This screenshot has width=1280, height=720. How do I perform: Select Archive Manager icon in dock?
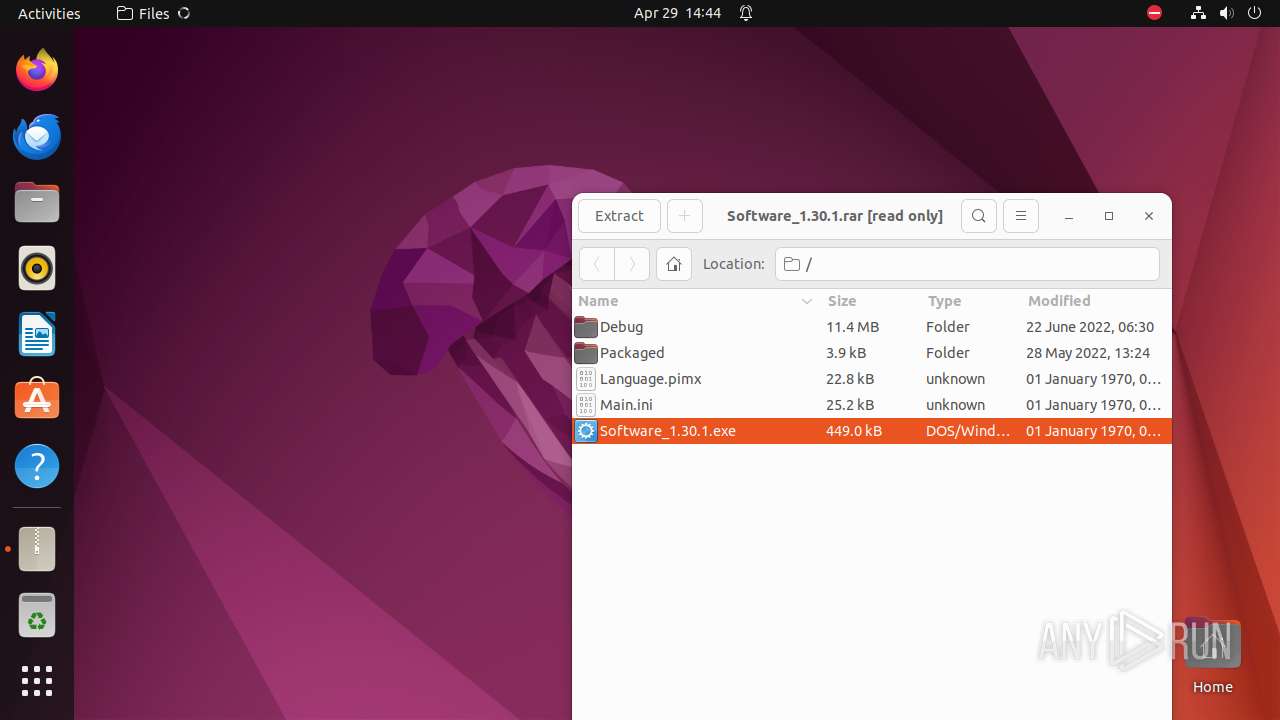tap(37, 549)
